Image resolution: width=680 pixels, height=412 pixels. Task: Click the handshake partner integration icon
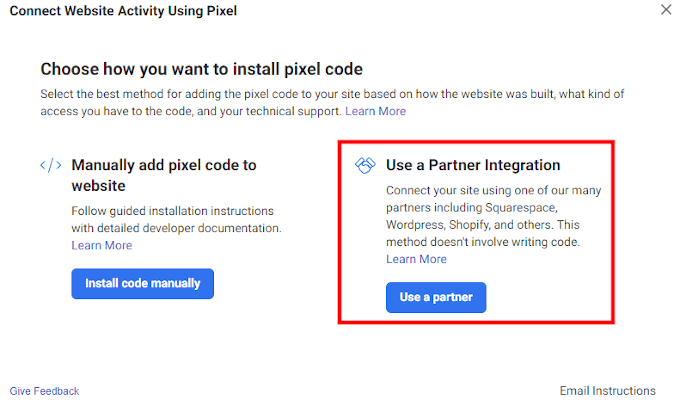[365, 165]
